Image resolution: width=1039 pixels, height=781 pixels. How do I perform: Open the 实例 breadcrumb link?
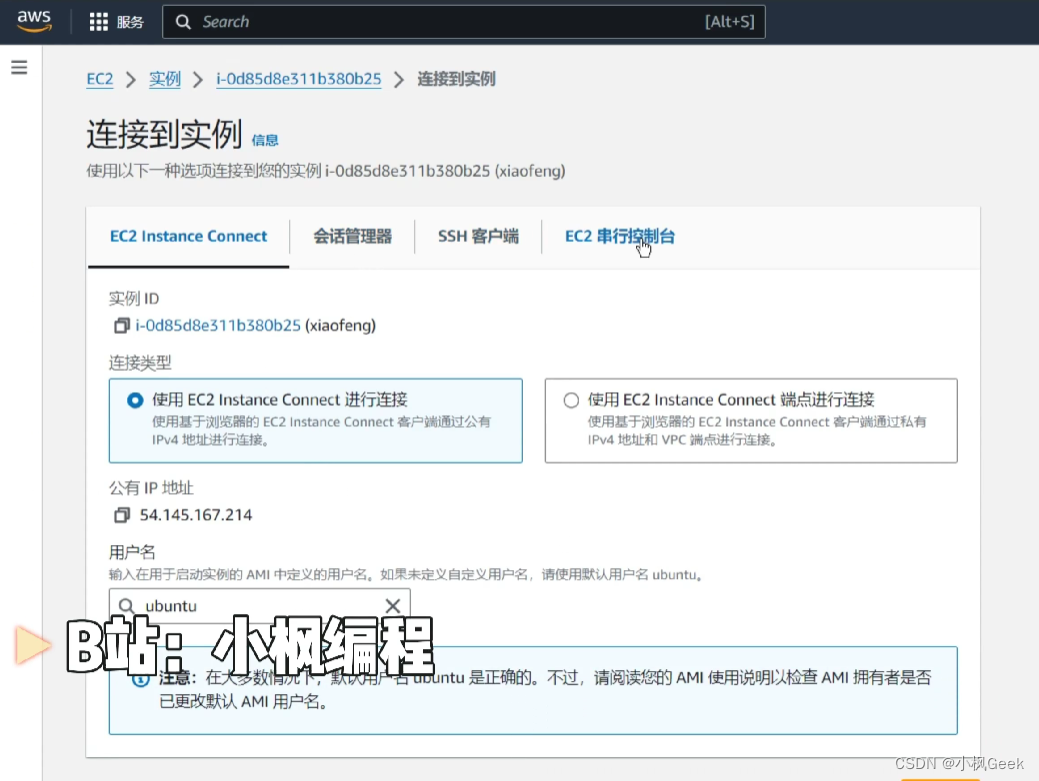(164, 79)
